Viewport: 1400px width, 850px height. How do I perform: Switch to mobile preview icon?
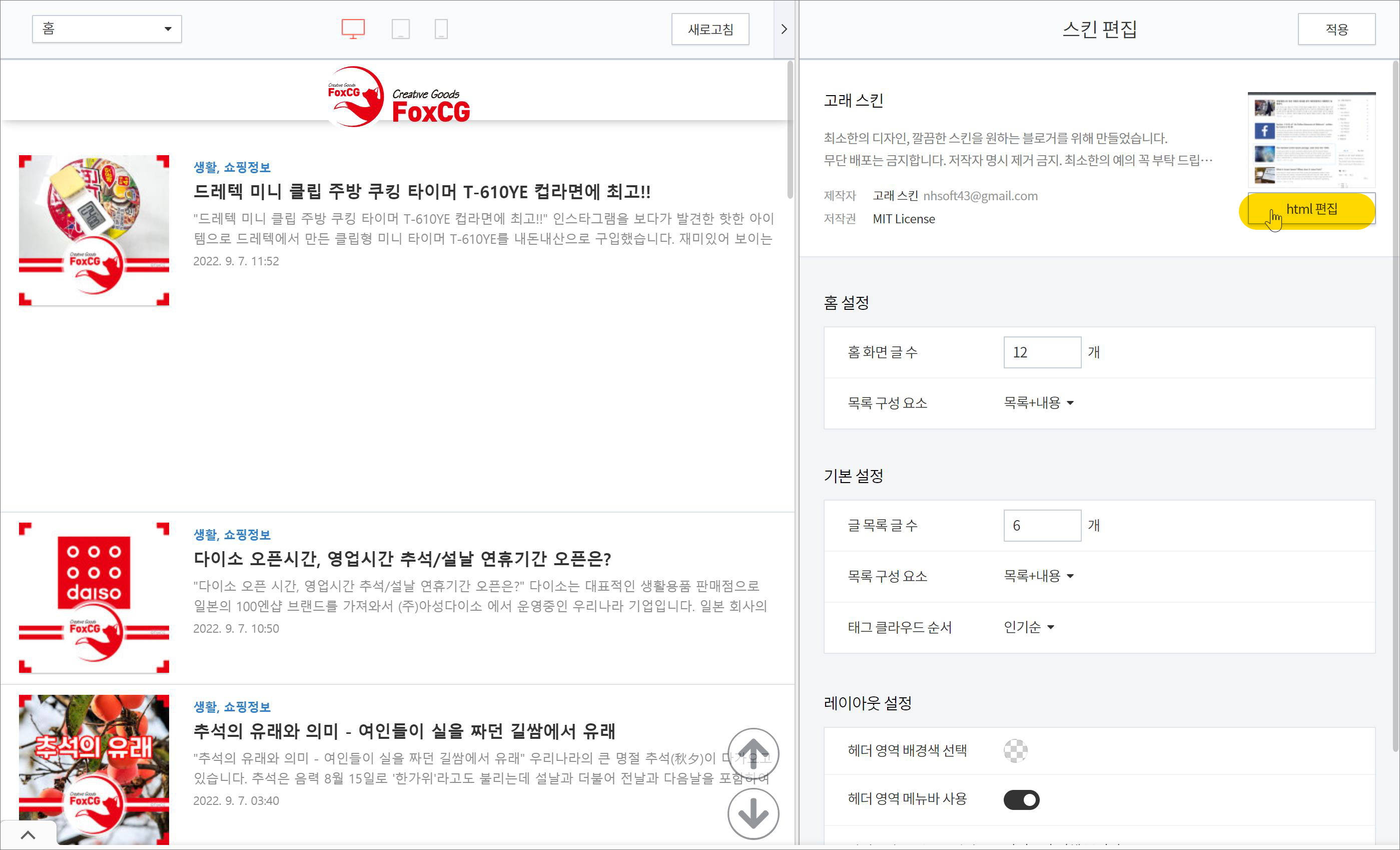441,29
